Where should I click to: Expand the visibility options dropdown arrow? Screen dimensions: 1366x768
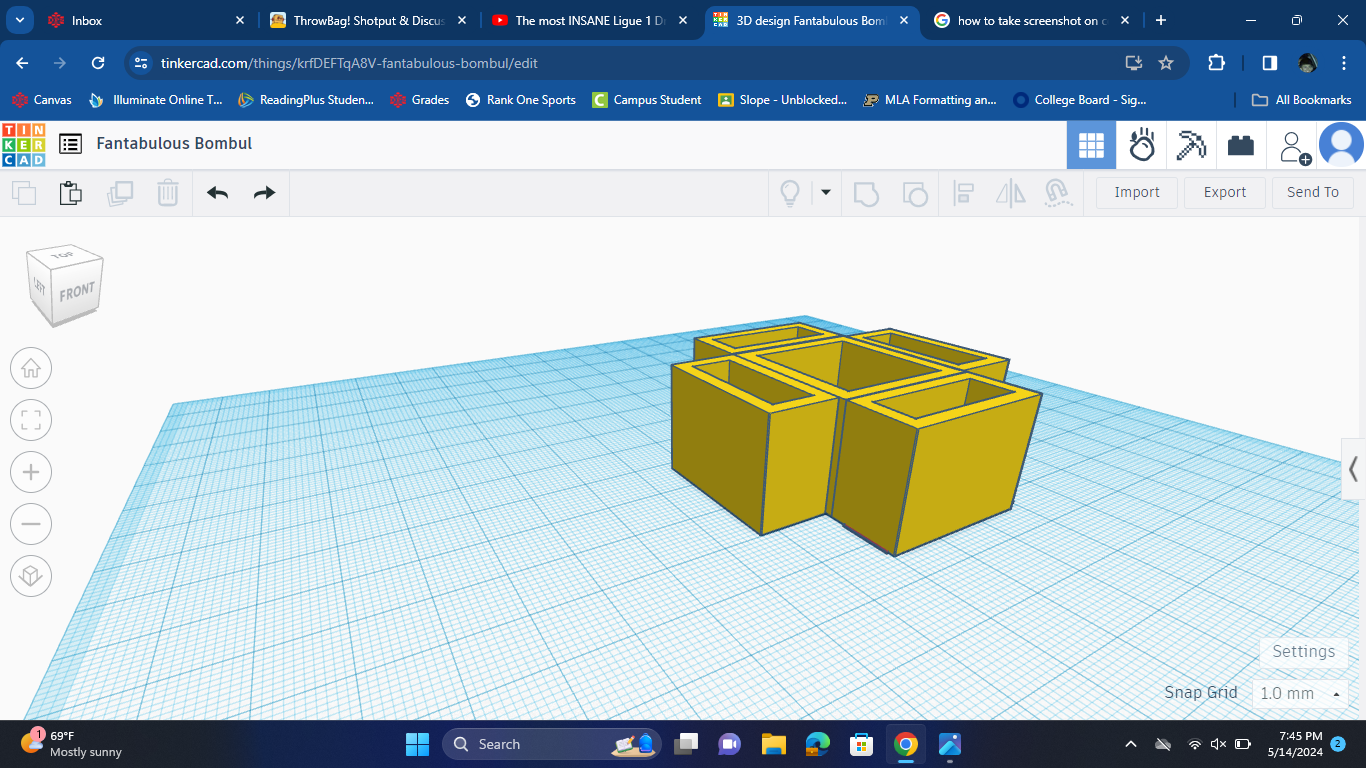pos(826,192)
